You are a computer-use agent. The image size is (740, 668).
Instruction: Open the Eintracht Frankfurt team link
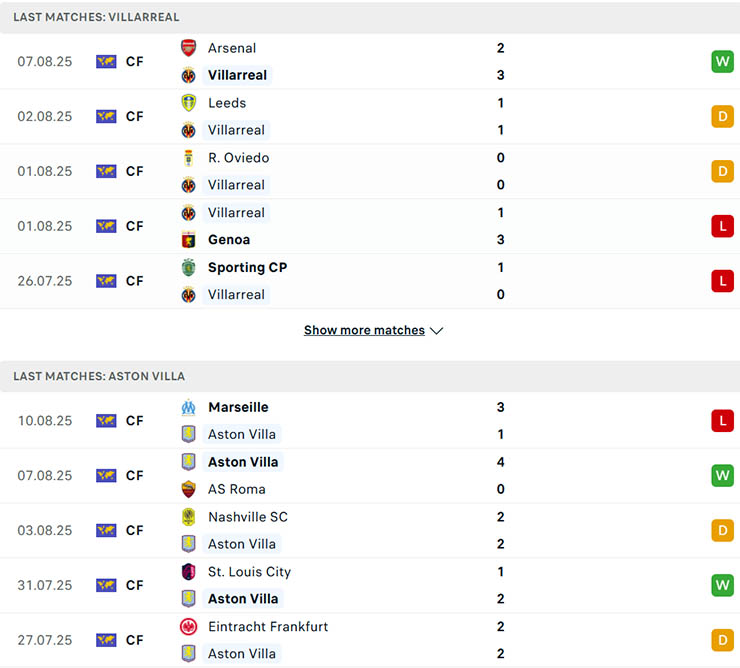268,627
